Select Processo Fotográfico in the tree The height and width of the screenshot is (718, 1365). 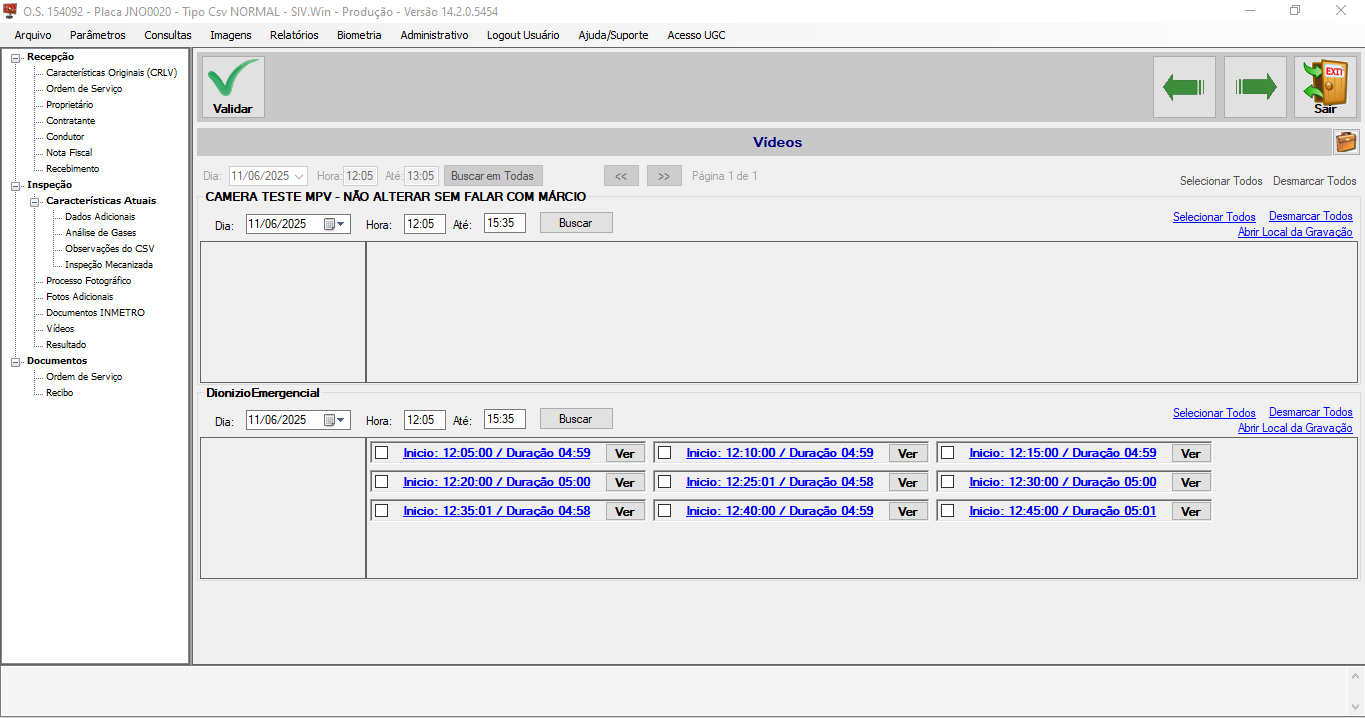(88, 281)
